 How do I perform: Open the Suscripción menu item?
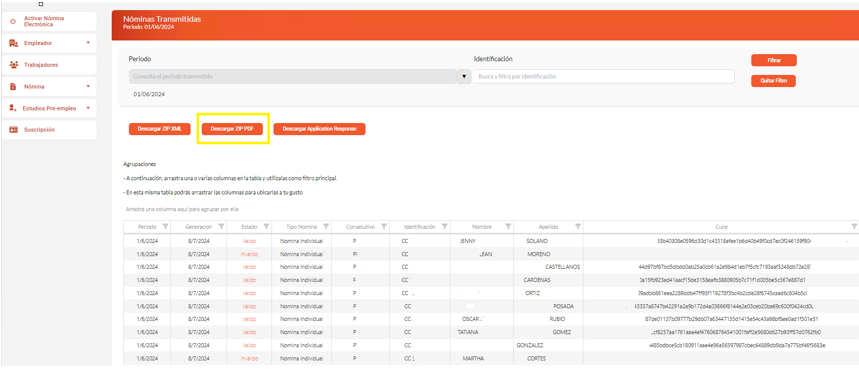[49, 130]
